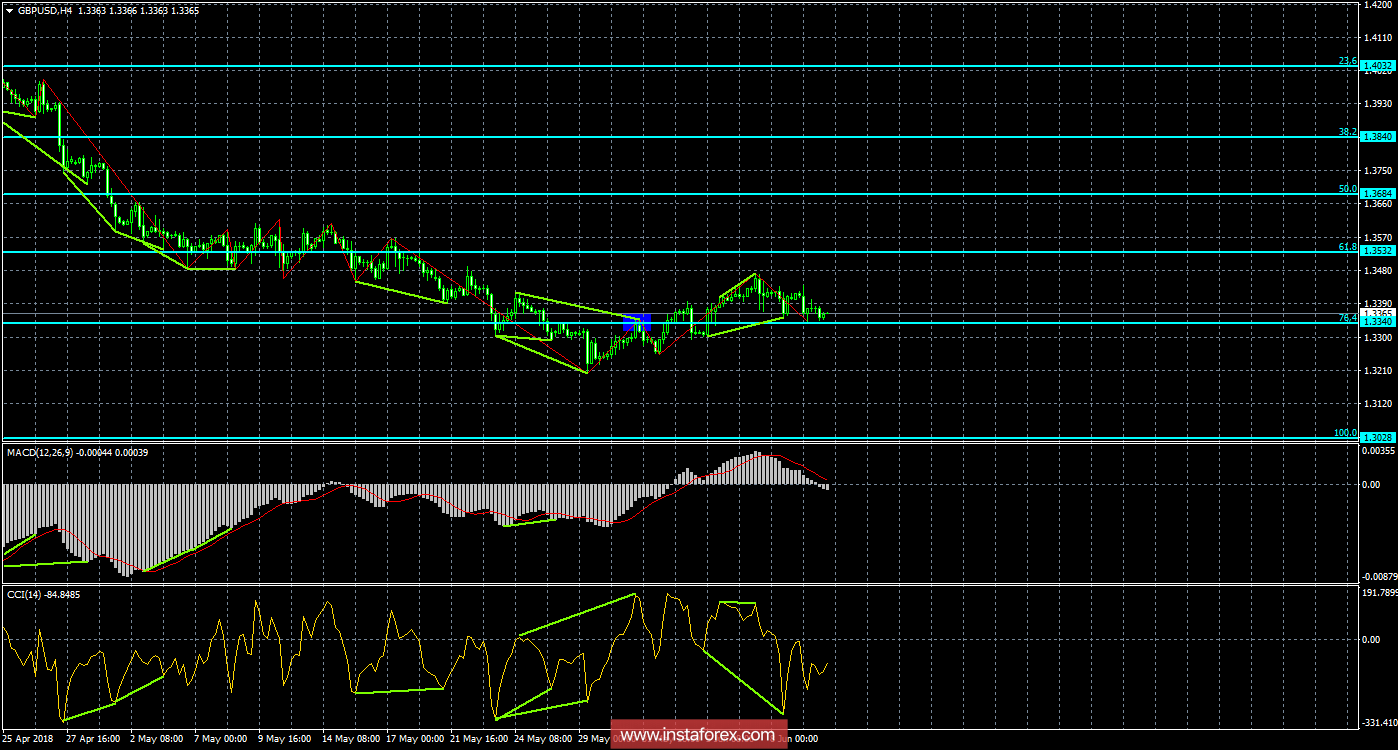Screen dimensions: 1398x750
Task: Click the 1.3750 price scale value
Action: pos(1380,170)
